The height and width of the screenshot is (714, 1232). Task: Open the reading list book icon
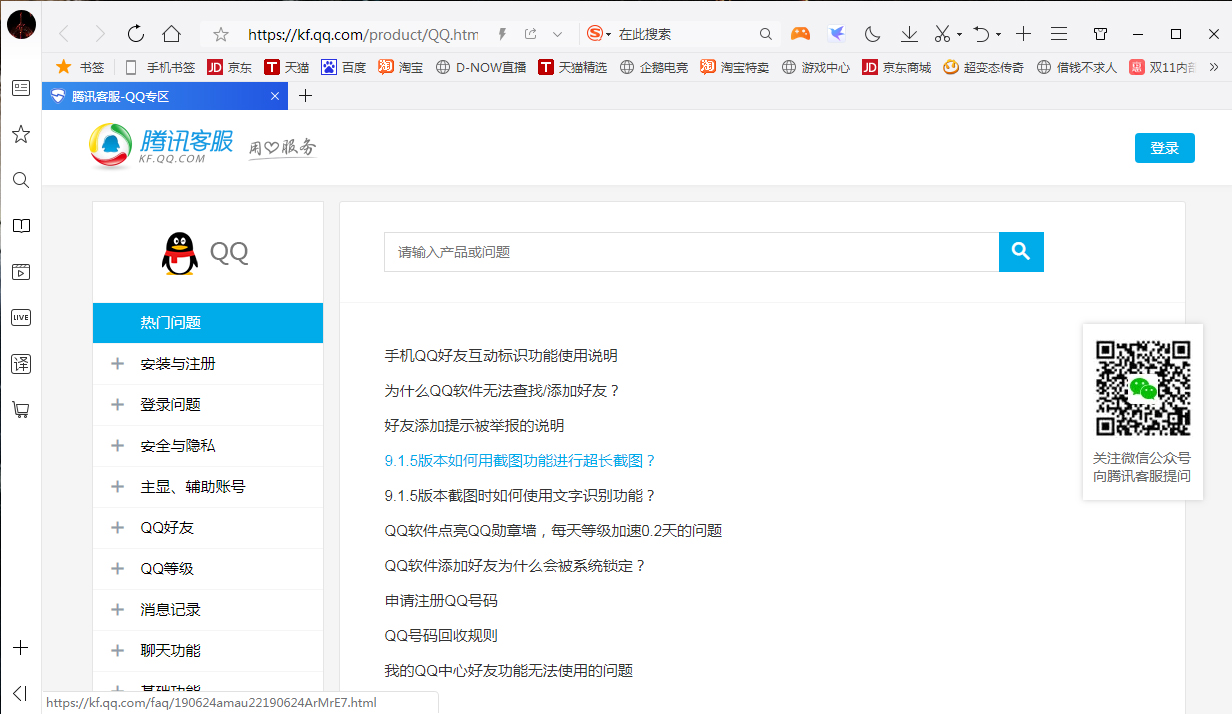tap(21, 226)
